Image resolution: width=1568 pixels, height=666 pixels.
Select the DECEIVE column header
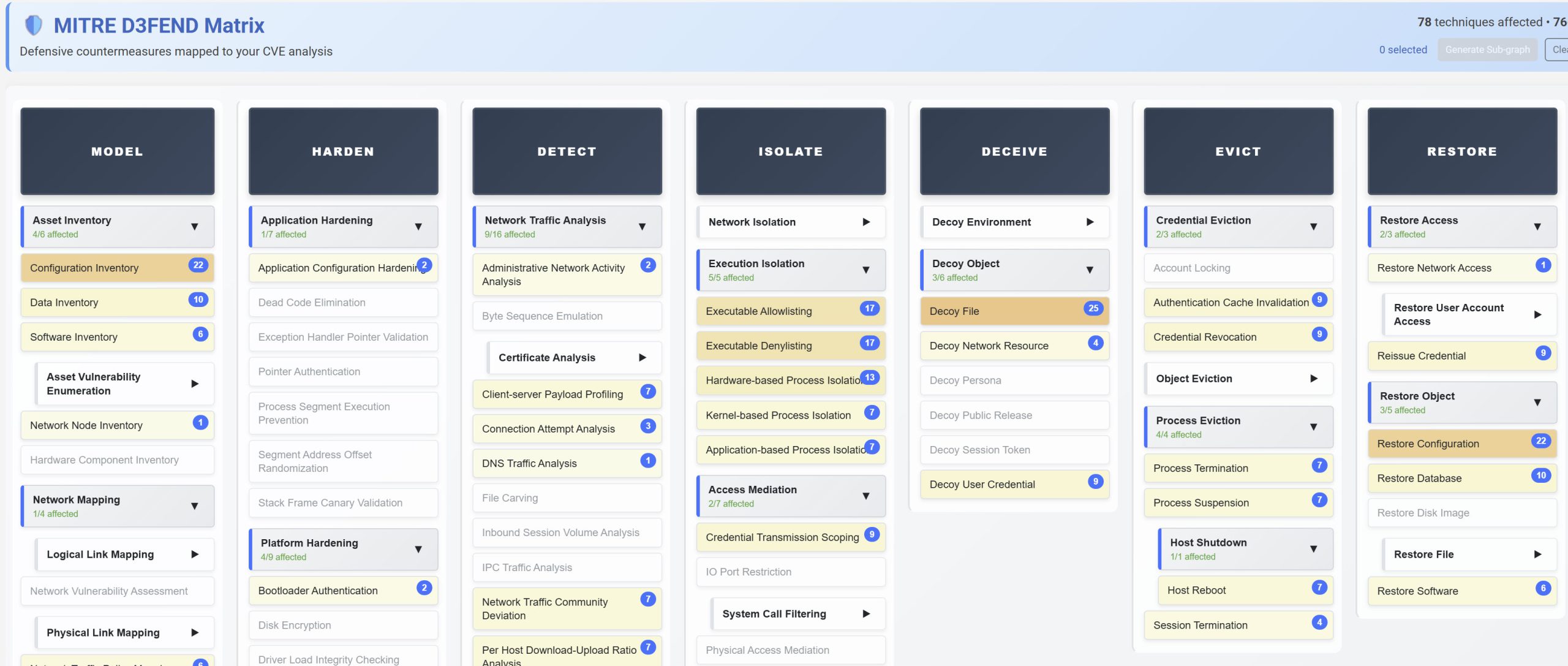[x=1014, y=151]
